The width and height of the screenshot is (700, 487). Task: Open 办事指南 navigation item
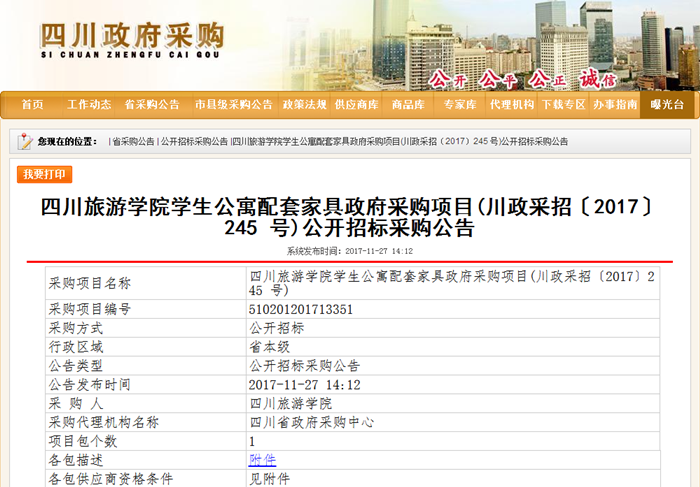(x=615, y=104)
